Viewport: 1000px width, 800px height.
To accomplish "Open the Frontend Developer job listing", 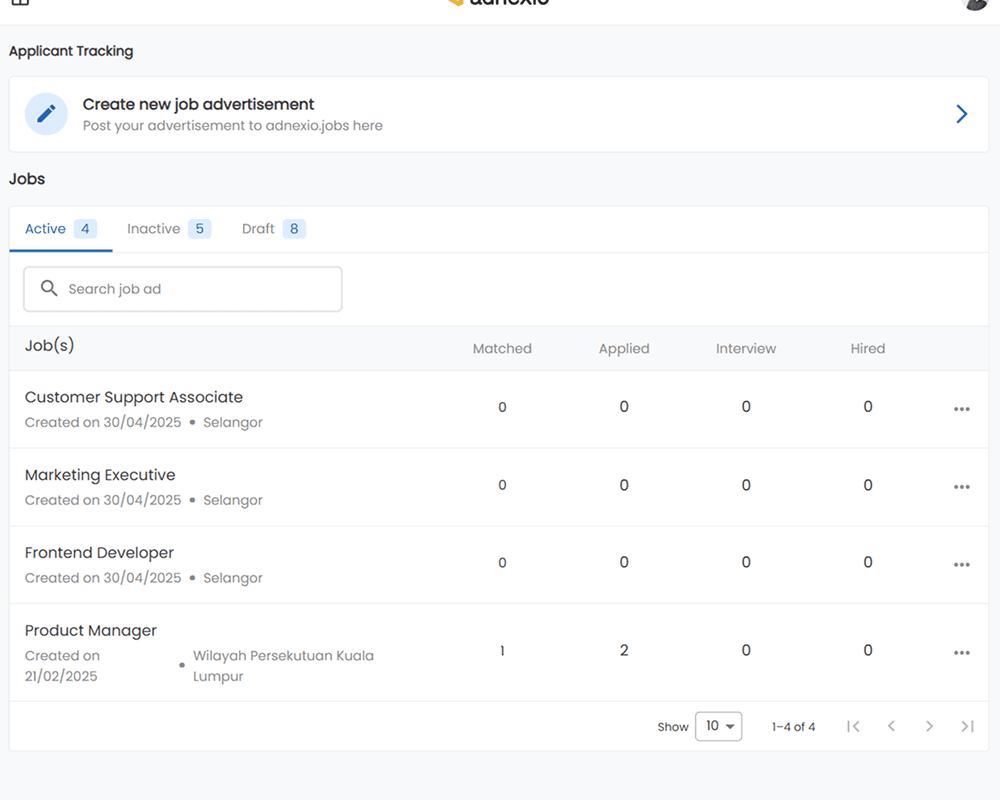I will click(x=99, y=553).
